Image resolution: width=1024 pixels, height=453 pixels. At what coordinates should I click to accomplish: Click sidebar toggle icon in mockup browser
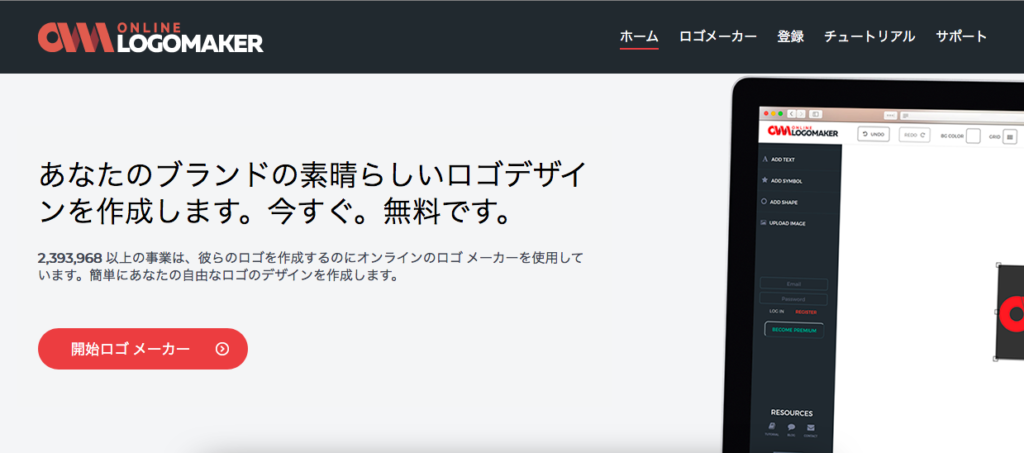(816, 114)
